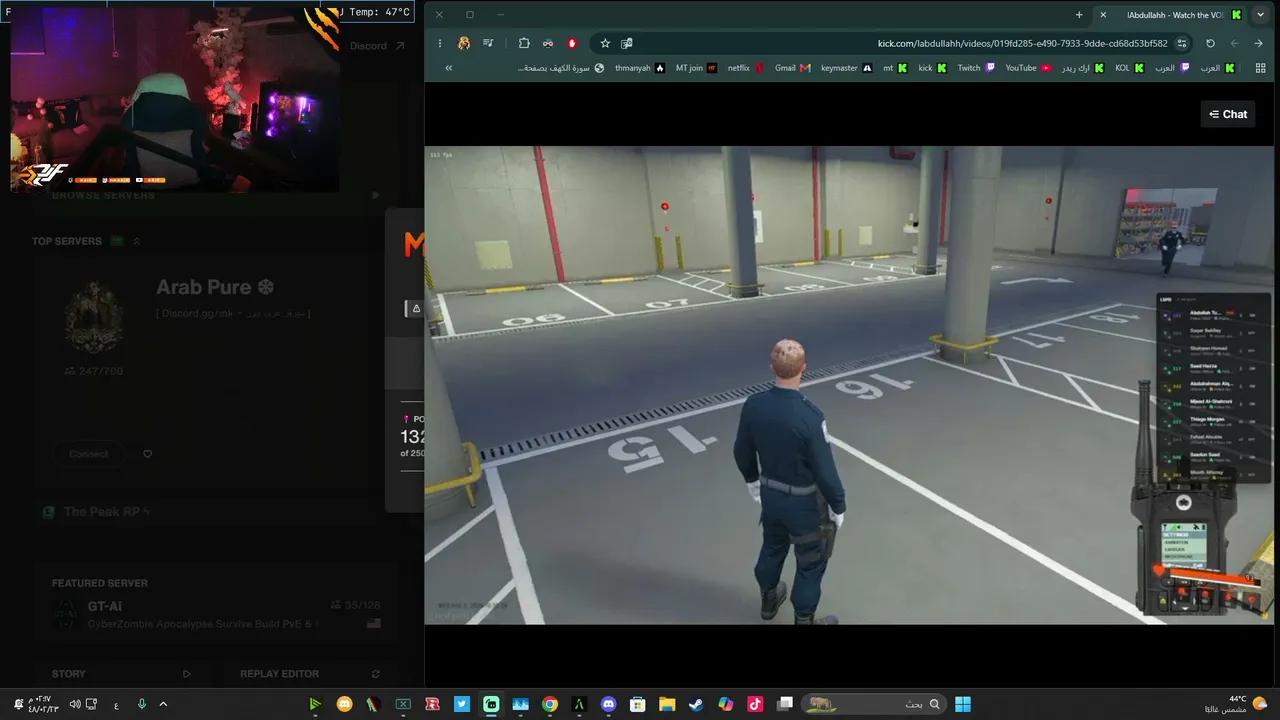
Task: Expand the Chrome tab search dropdown
Action: tap(1260, 15)
